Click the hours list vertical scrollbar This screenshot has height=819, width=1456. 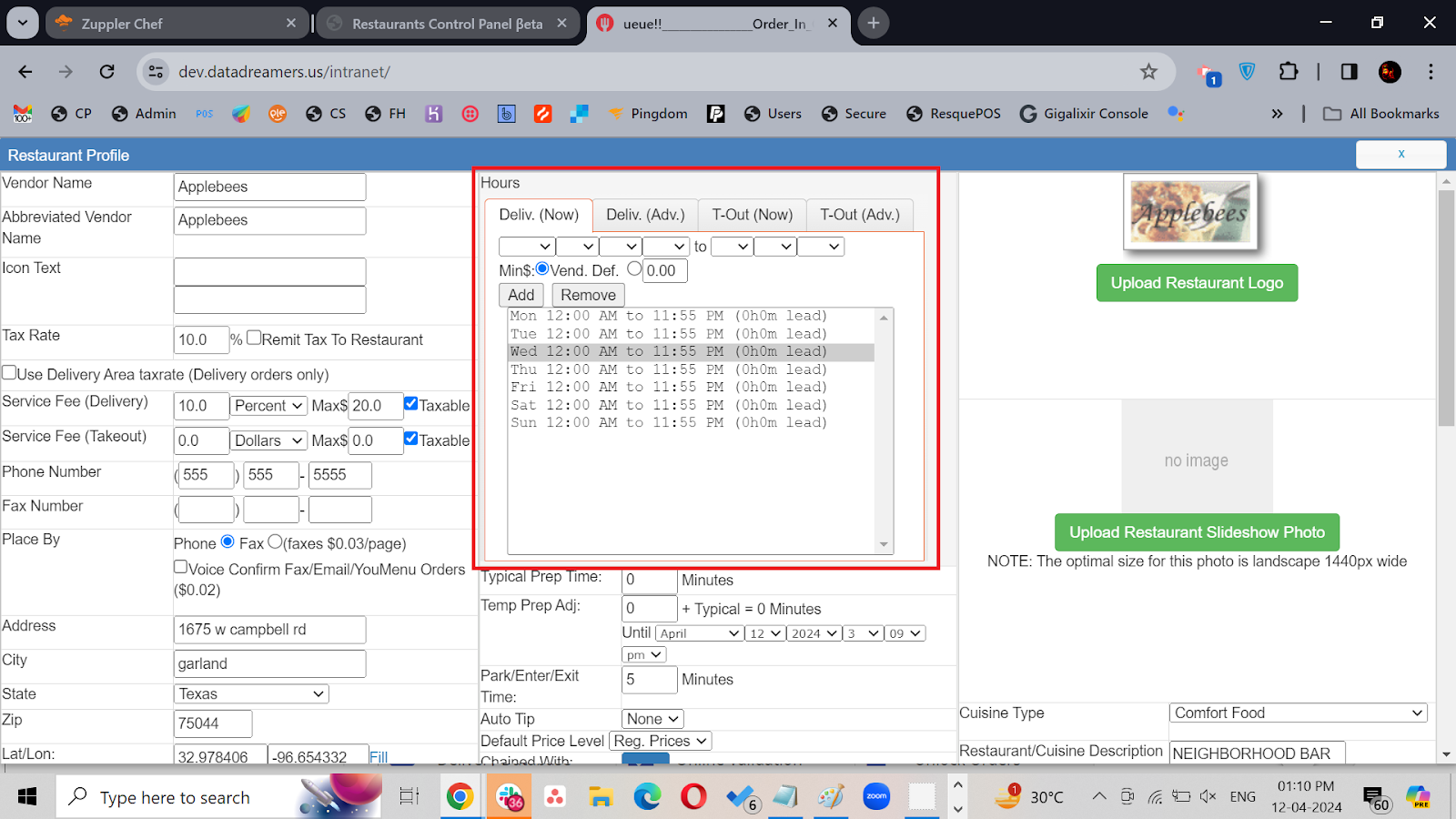(x=884, y=430)
